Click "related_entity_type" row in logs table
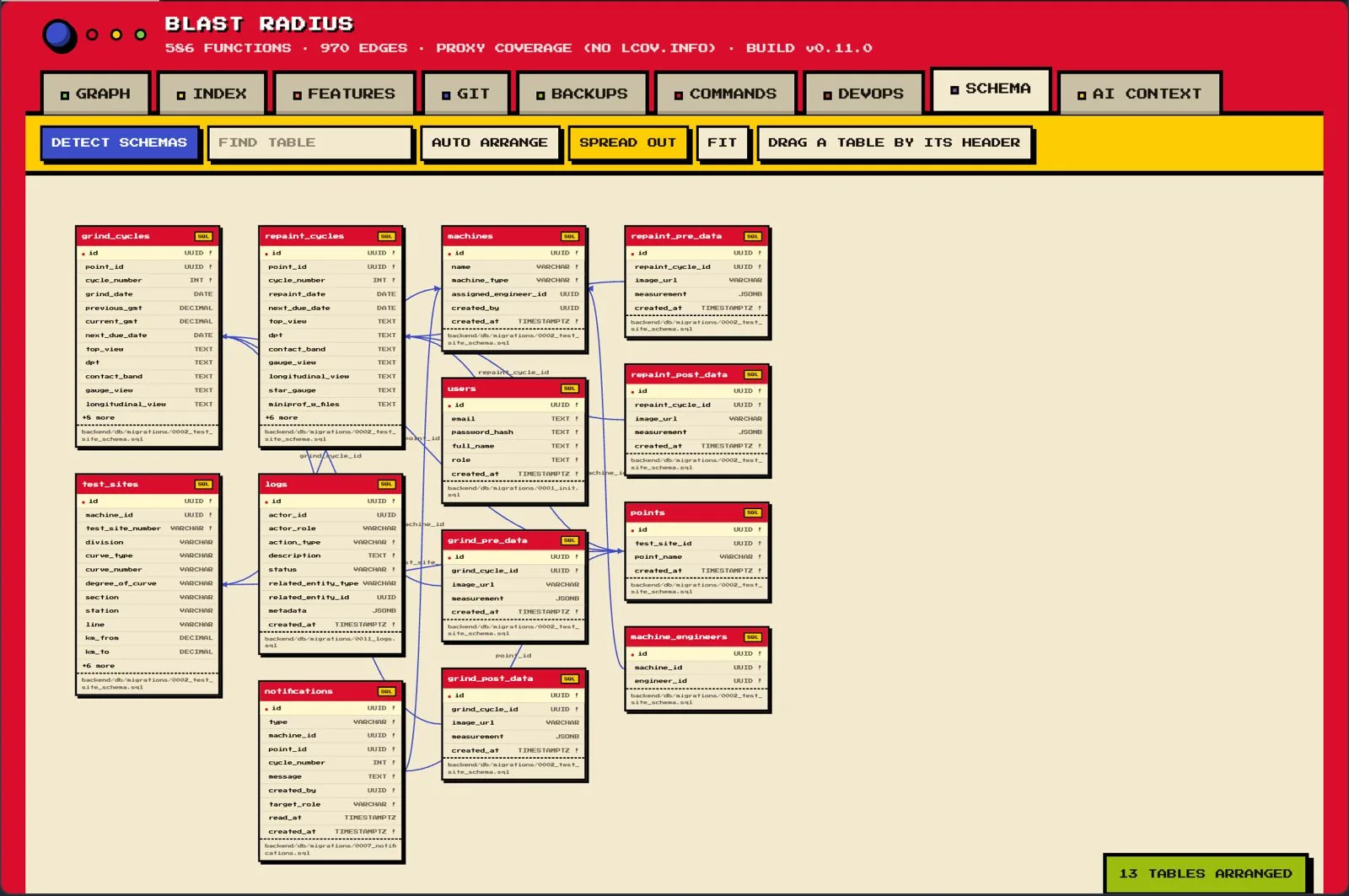1349x896 pixels. click(x=331, y=583)
